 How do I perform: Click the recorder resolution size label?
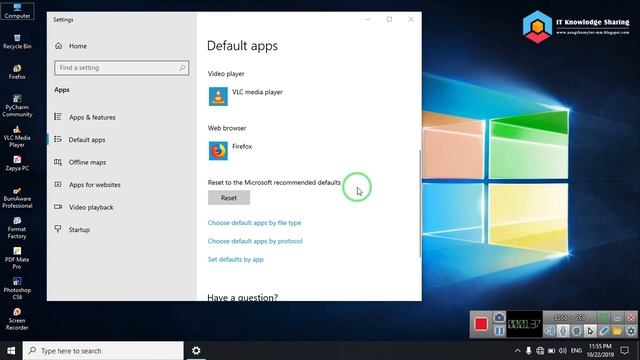pos(570,318)
